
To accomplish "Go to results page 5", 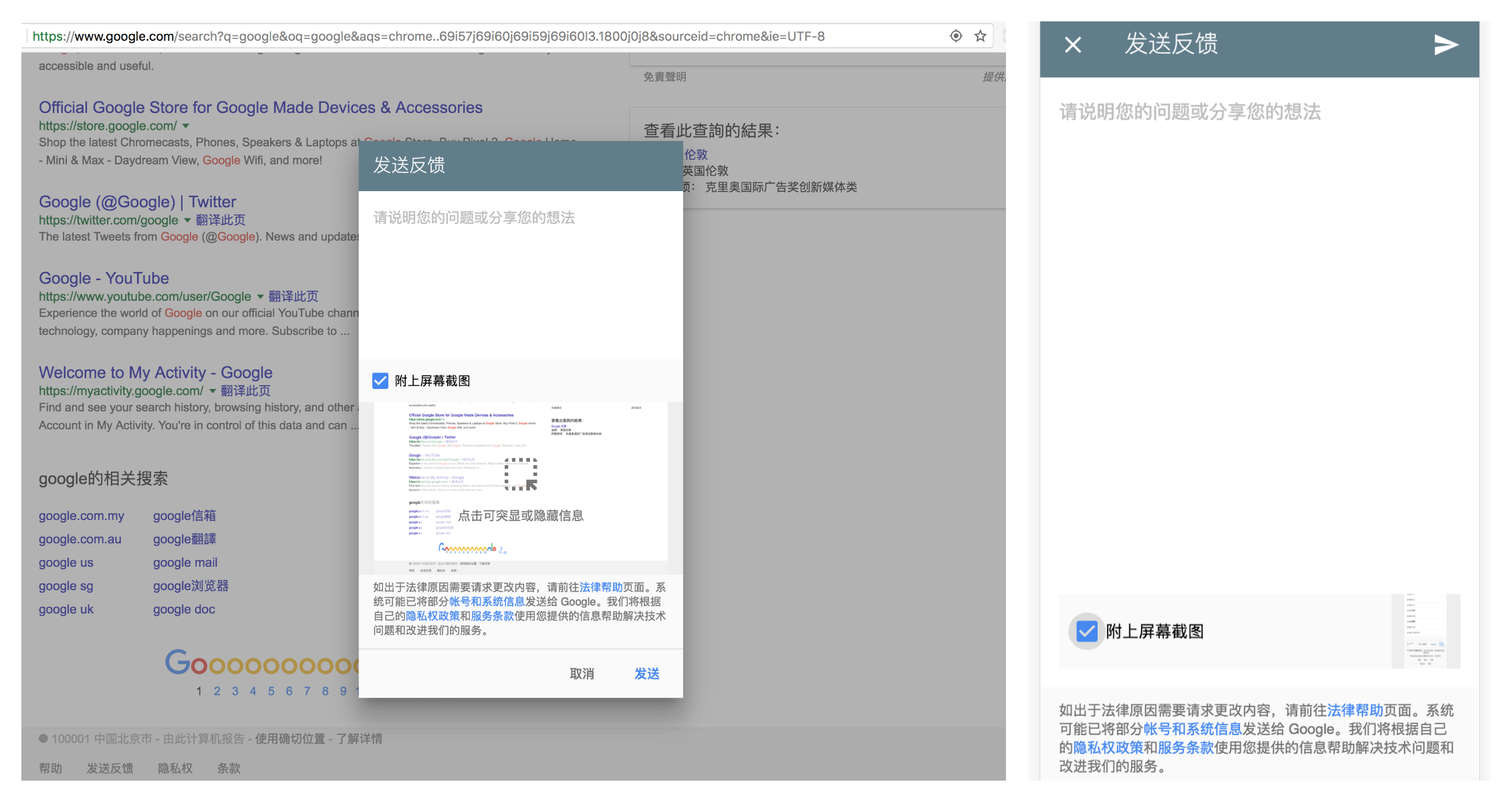I will [271, 691].
